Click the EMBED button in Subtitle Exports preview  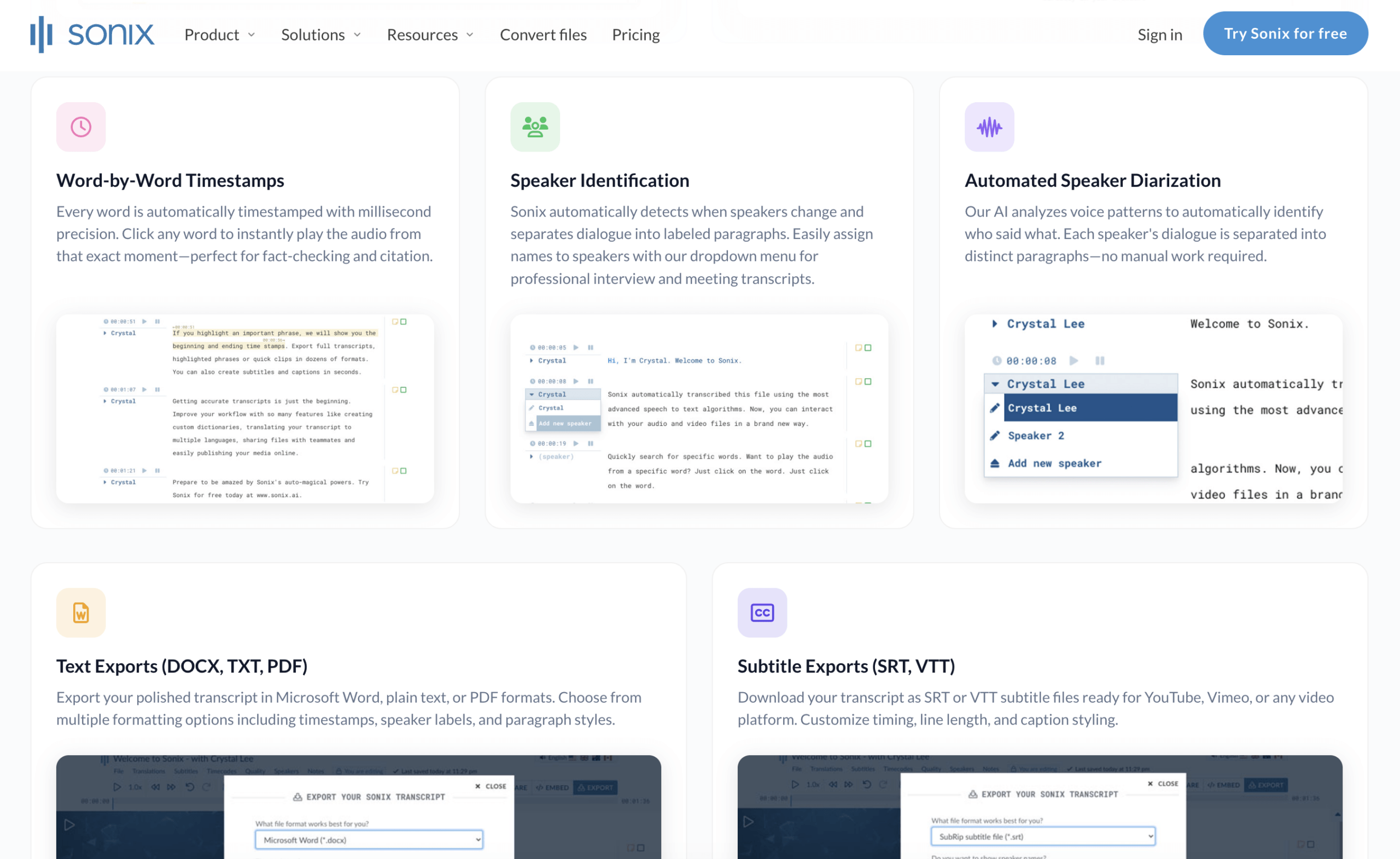[x=1223, y=785]
